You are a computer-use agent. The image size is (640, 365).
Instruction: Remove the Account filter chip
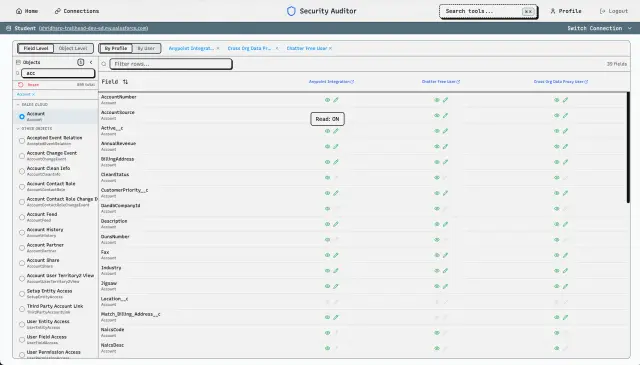coord(33,94)
